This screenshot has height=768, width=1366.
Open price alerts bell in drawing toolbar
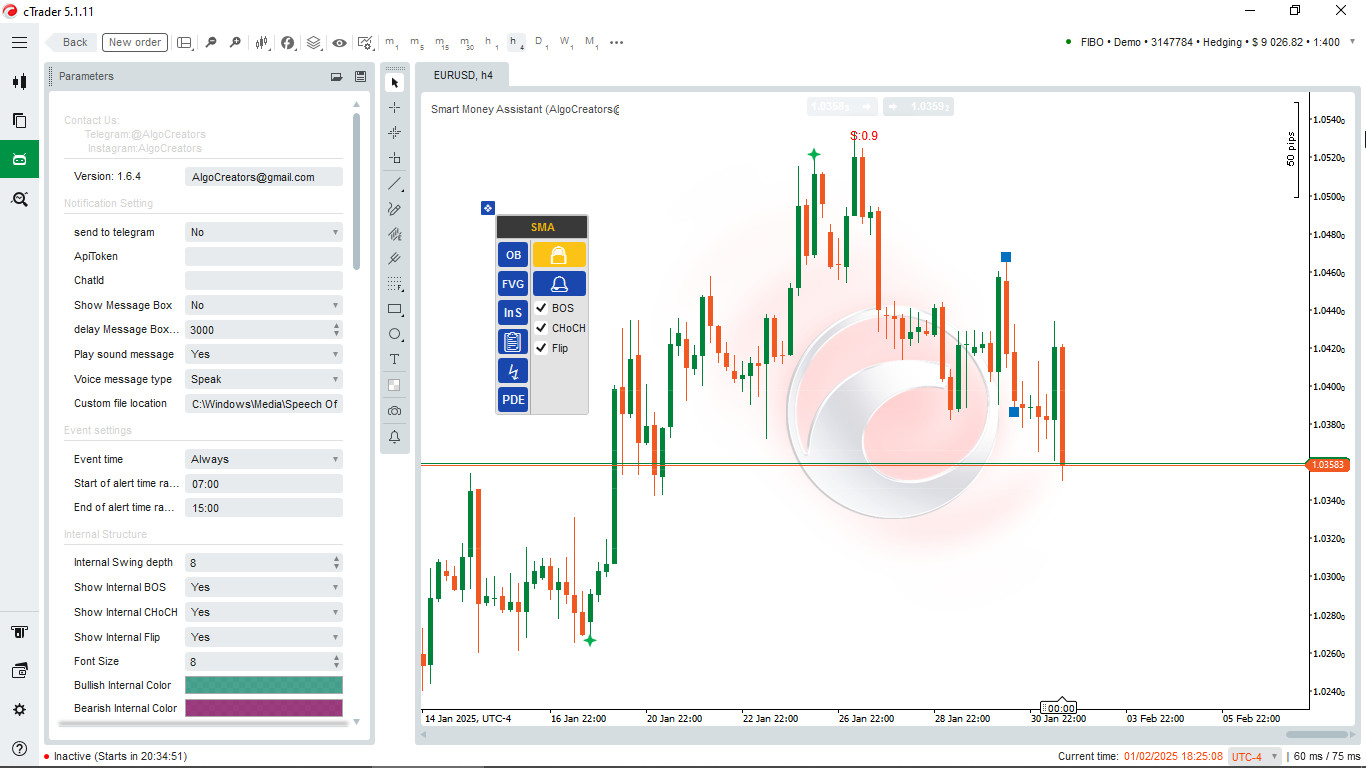coord(395,437)
